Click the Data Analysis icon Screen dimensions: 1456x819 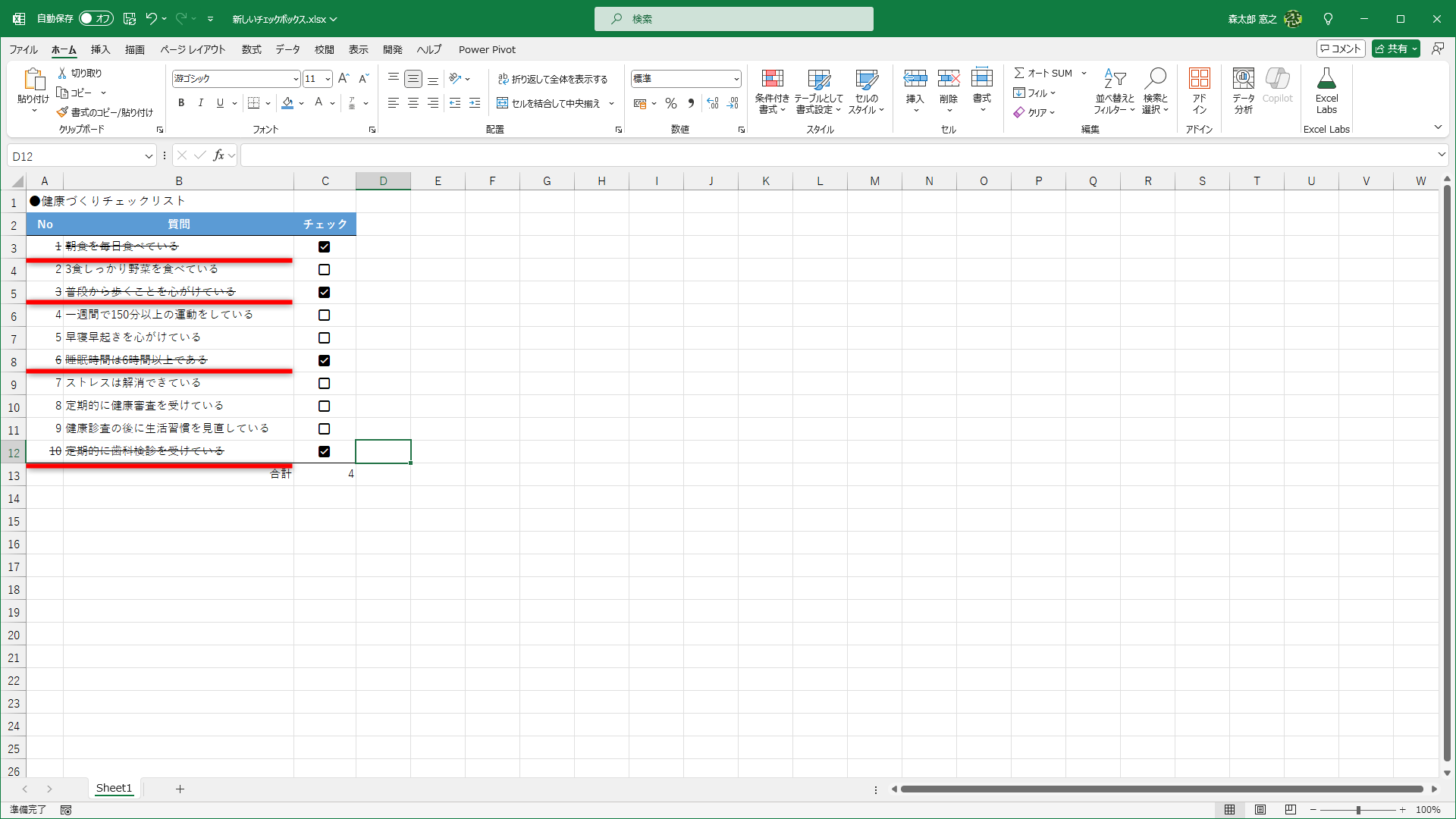[1243, 80]
